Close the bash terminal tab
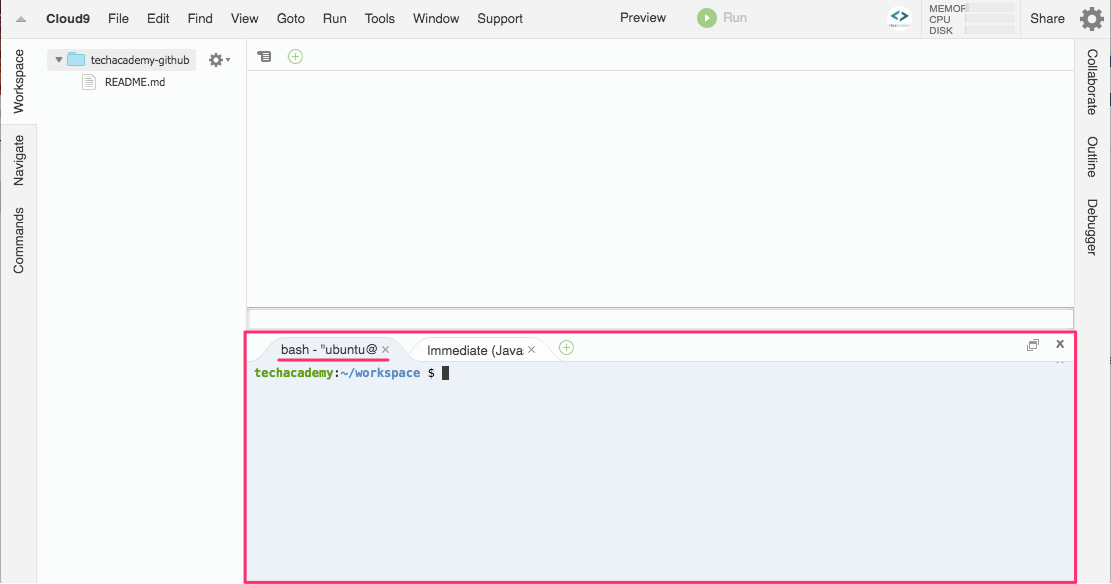The height and width of the screenshot is (584, 1111). click(386, 349)
